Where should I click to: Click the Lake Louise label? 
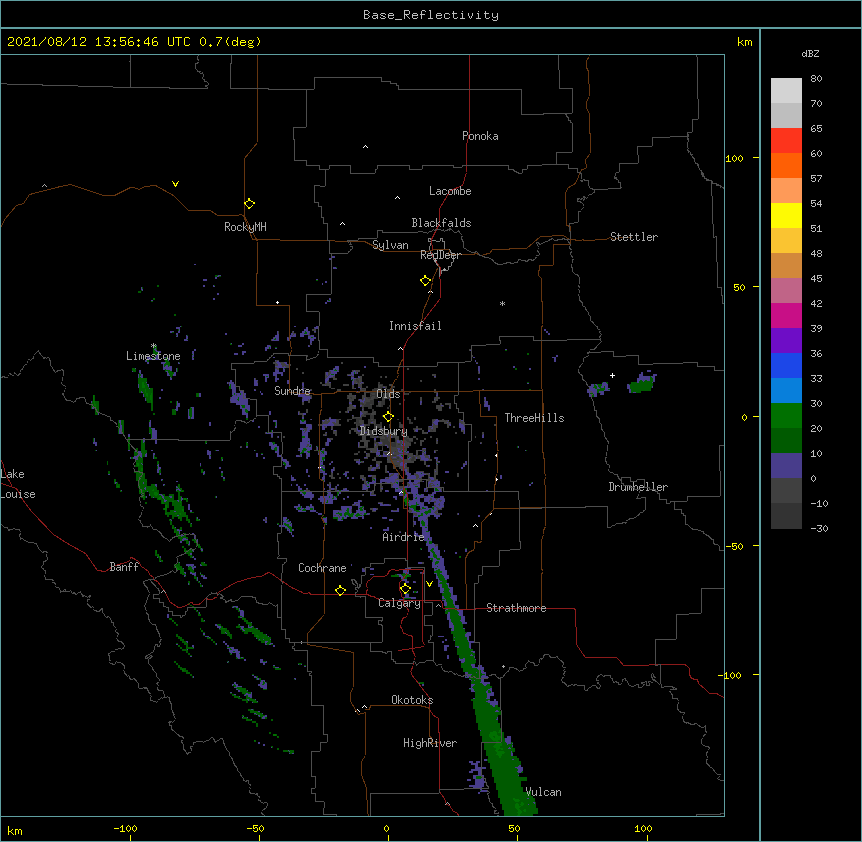point(18,484)
